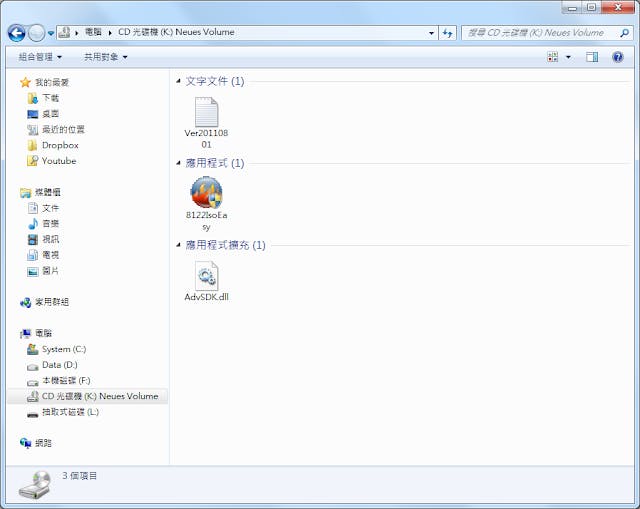This screenshot has height=509, width=640.
Task: Click the CD drive icon in details pane
Action: click(35, 484)
